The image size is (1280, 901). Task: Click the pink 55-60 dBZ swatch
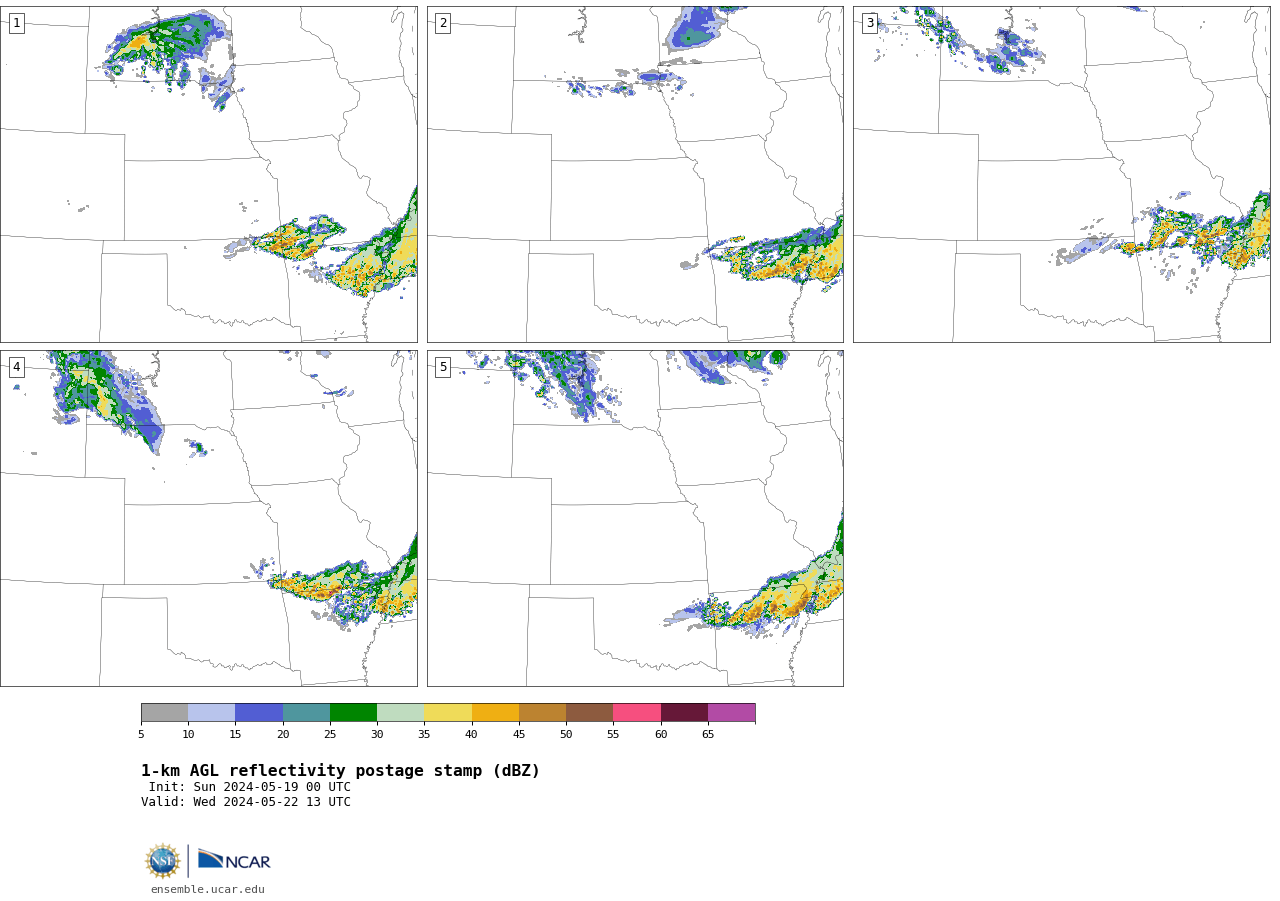point(637,713)
